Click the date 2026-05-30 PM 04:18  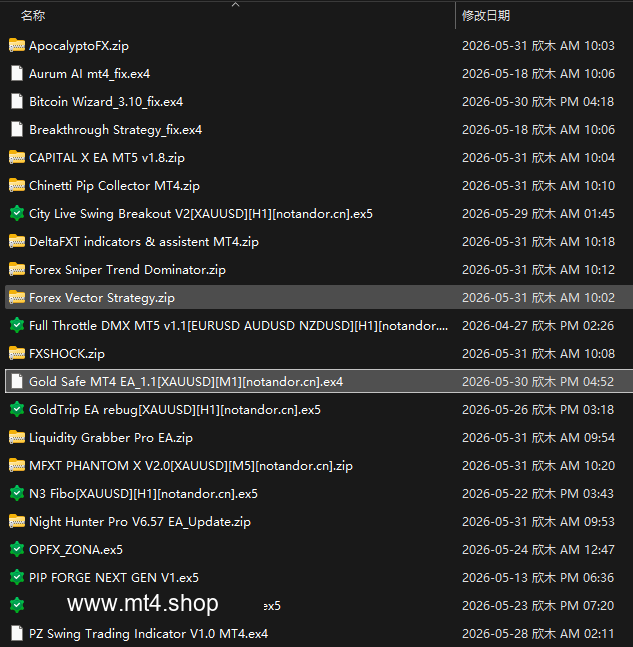(x=538, y=102)
